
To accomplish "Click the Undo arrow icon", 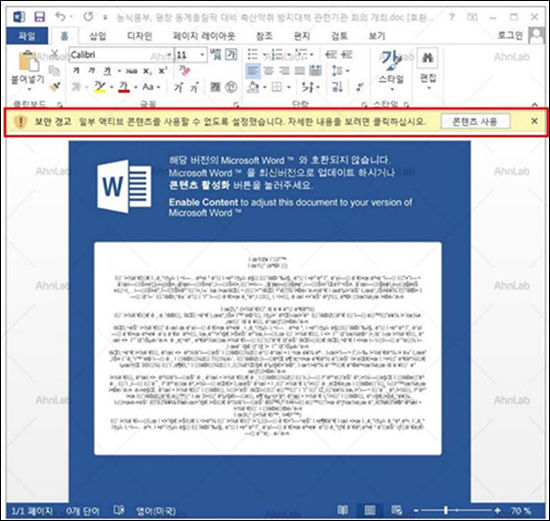I will pyautogui.click(x=60, y=16).
